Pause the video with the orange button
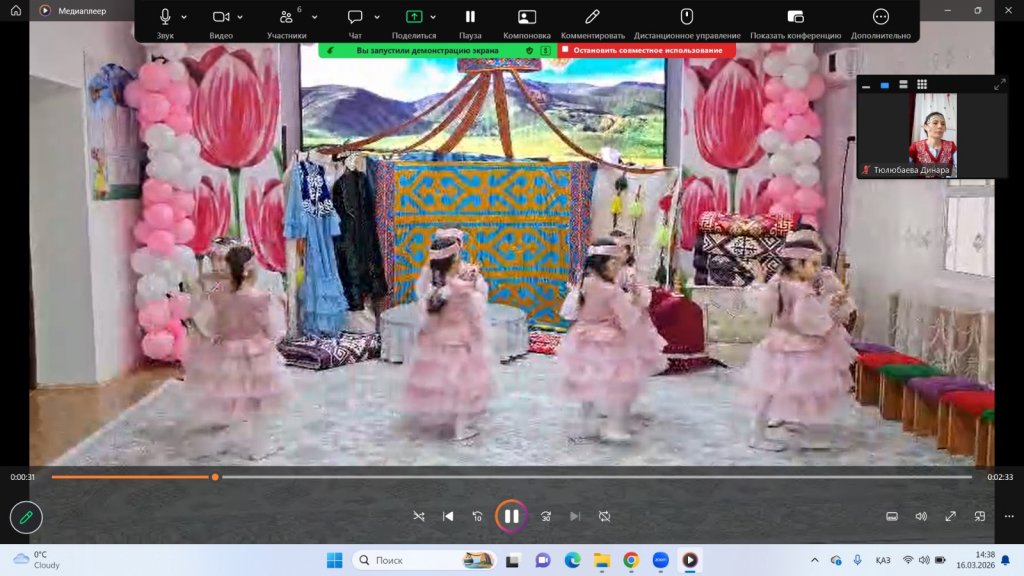This screenshot has height=576, width=1024. (x=511, y=516)
